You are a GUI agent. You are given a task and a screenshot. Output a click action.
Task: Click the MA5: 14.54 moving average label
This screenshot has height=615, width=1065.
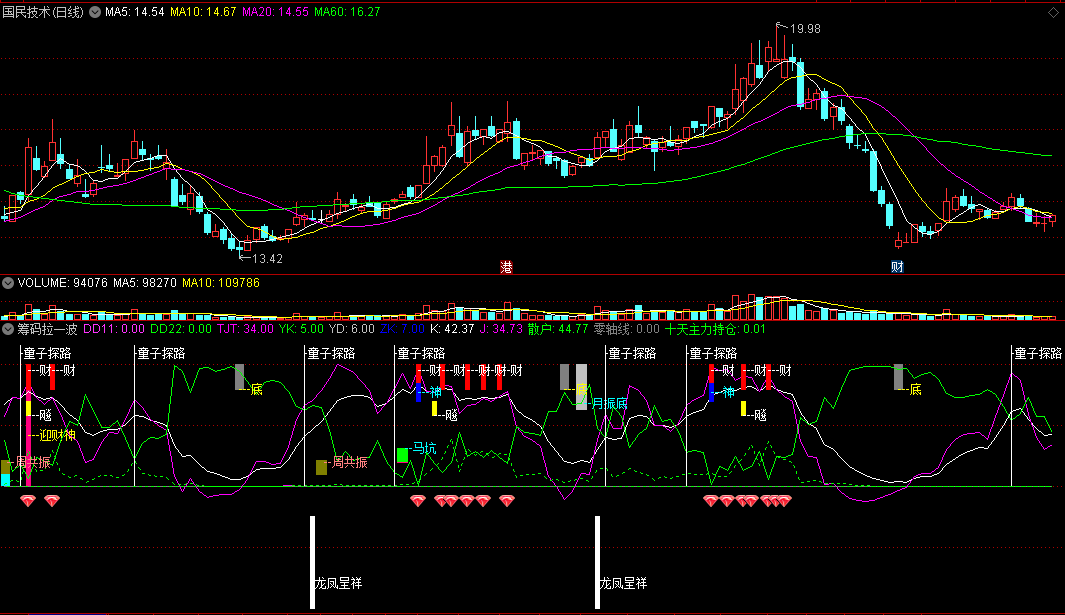(134, 12)
